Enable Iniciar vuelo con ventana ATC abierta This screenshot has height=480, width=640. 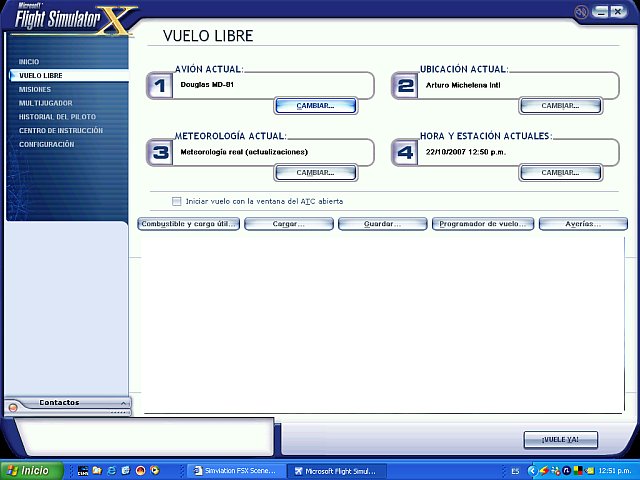click(177, 201)
